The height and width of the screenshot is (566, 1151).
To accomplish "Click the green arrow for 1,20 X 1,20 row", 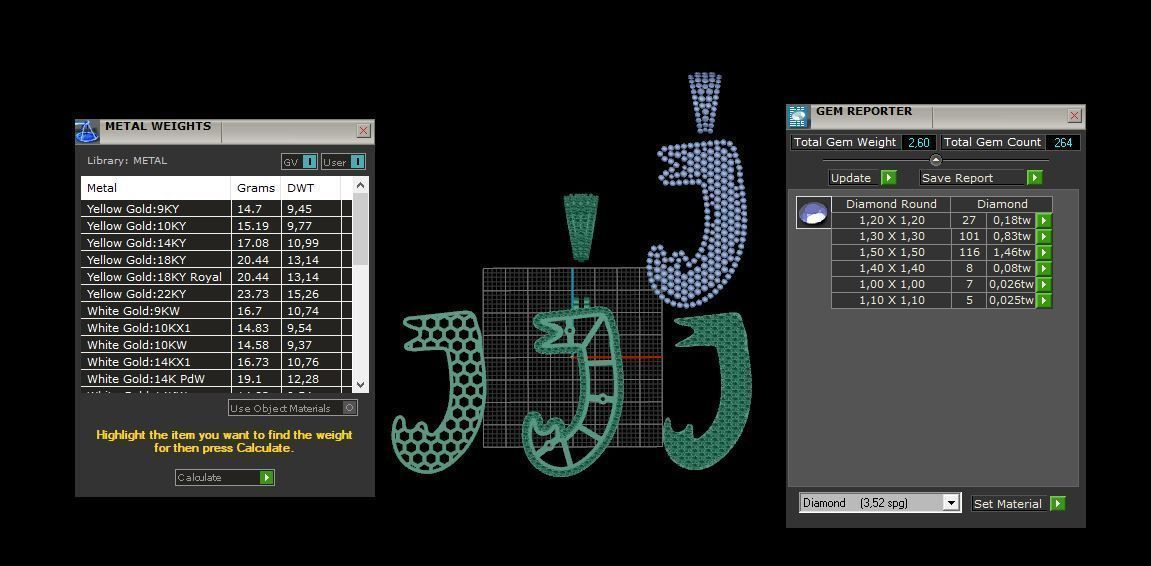I will pyautogui.click(x=1043, y=220).
